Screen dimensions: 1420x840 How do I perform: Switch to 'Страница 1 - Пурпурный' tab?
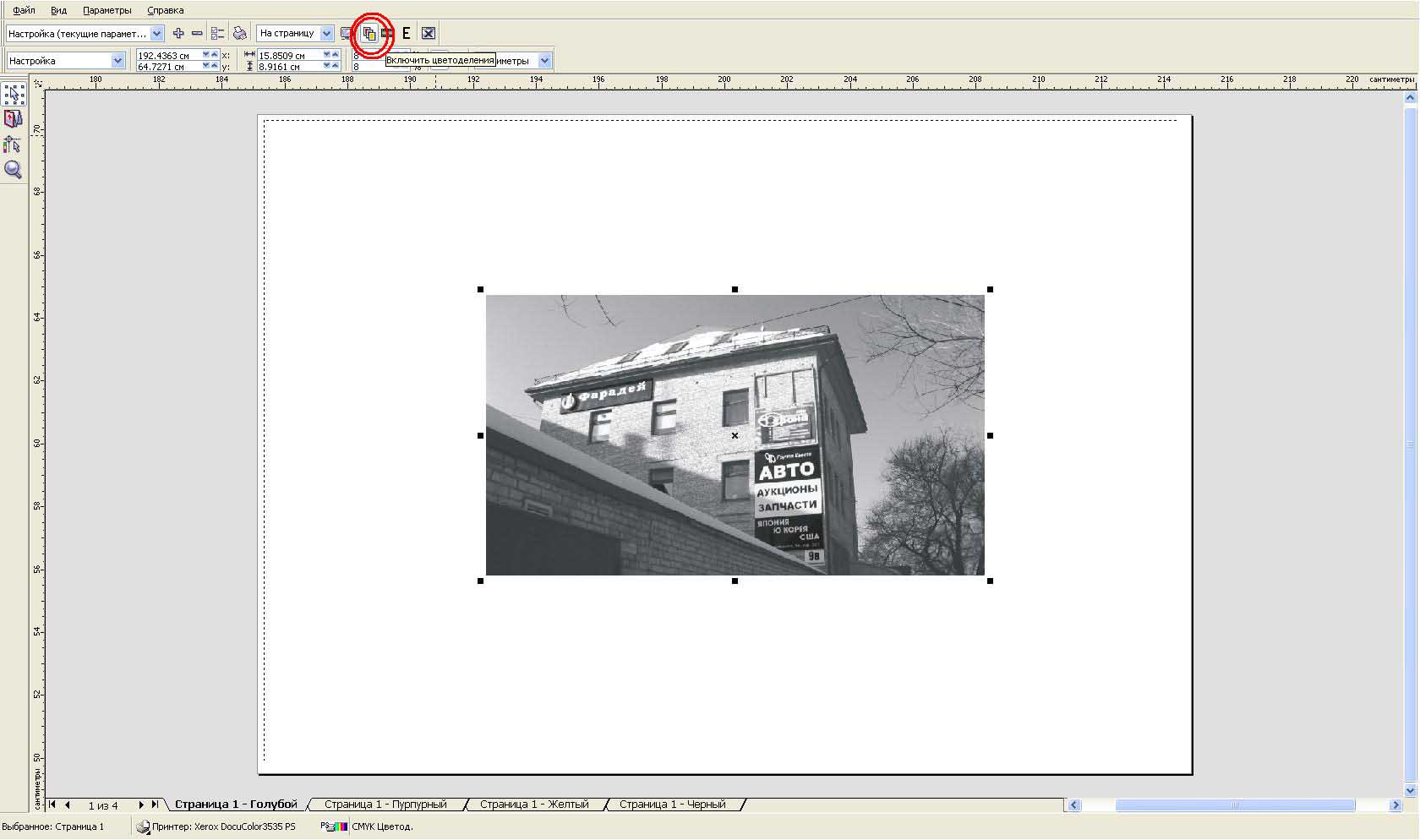pyautogui.click(x=385, y=805)
